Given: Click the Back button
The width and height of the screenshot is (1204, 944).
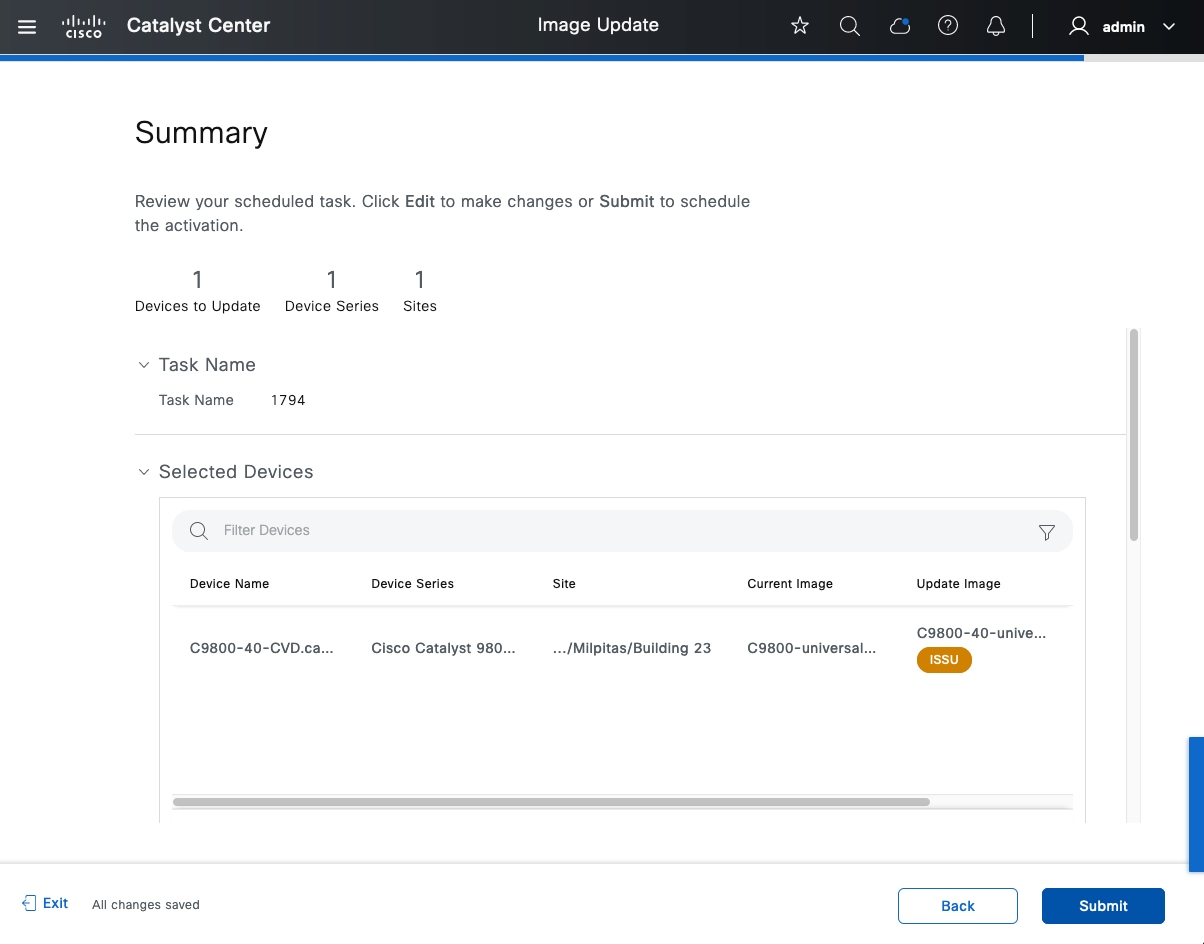Looking at the screenshot, I should coord(957,906).
